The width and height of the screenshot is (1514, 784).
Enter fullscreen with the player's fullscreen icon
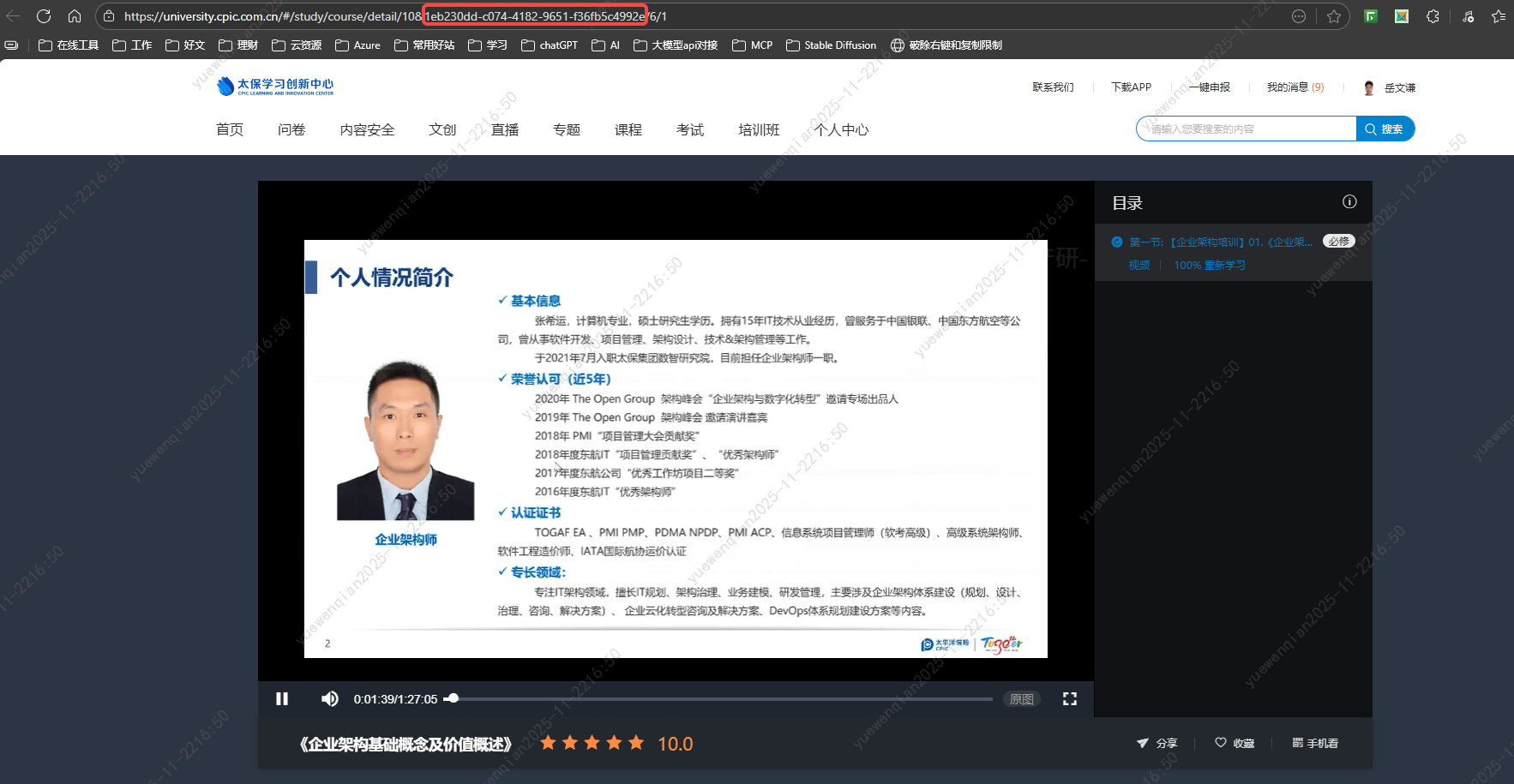coord(1069,698)
